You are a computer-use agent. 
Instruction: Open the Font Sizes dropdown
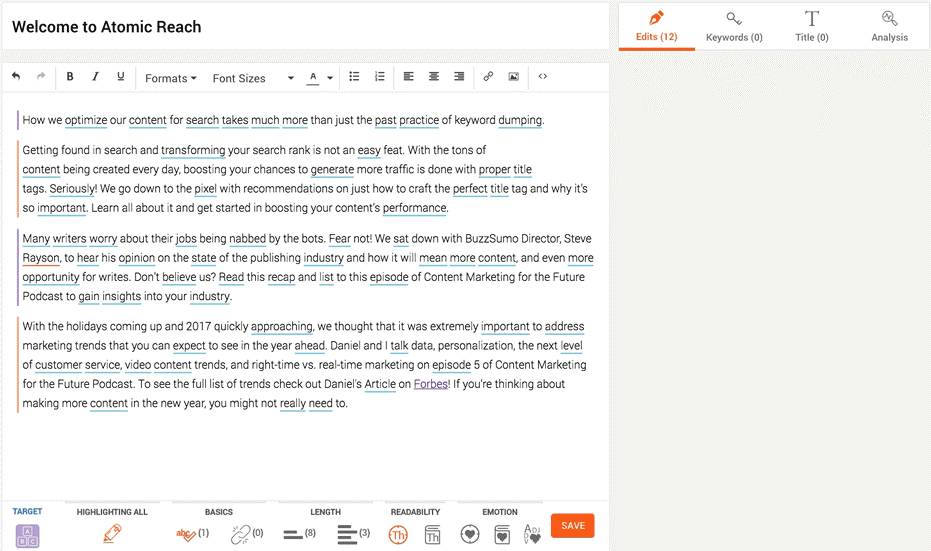[x=253, y=78]
